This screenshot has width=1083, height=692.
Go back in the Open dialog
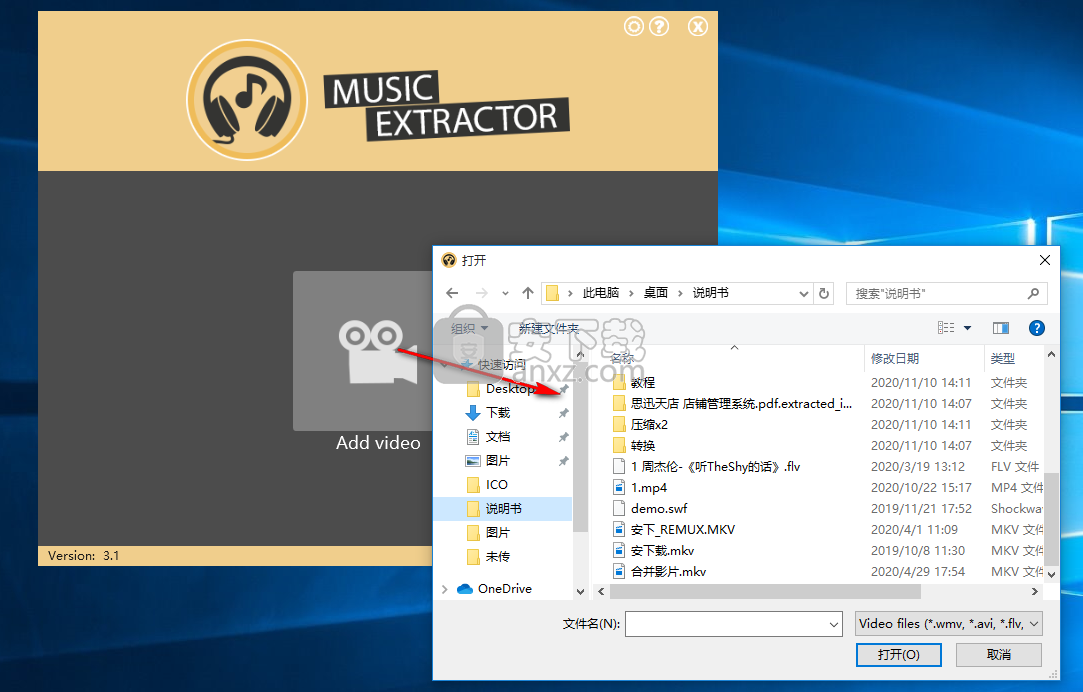(452, 293)
